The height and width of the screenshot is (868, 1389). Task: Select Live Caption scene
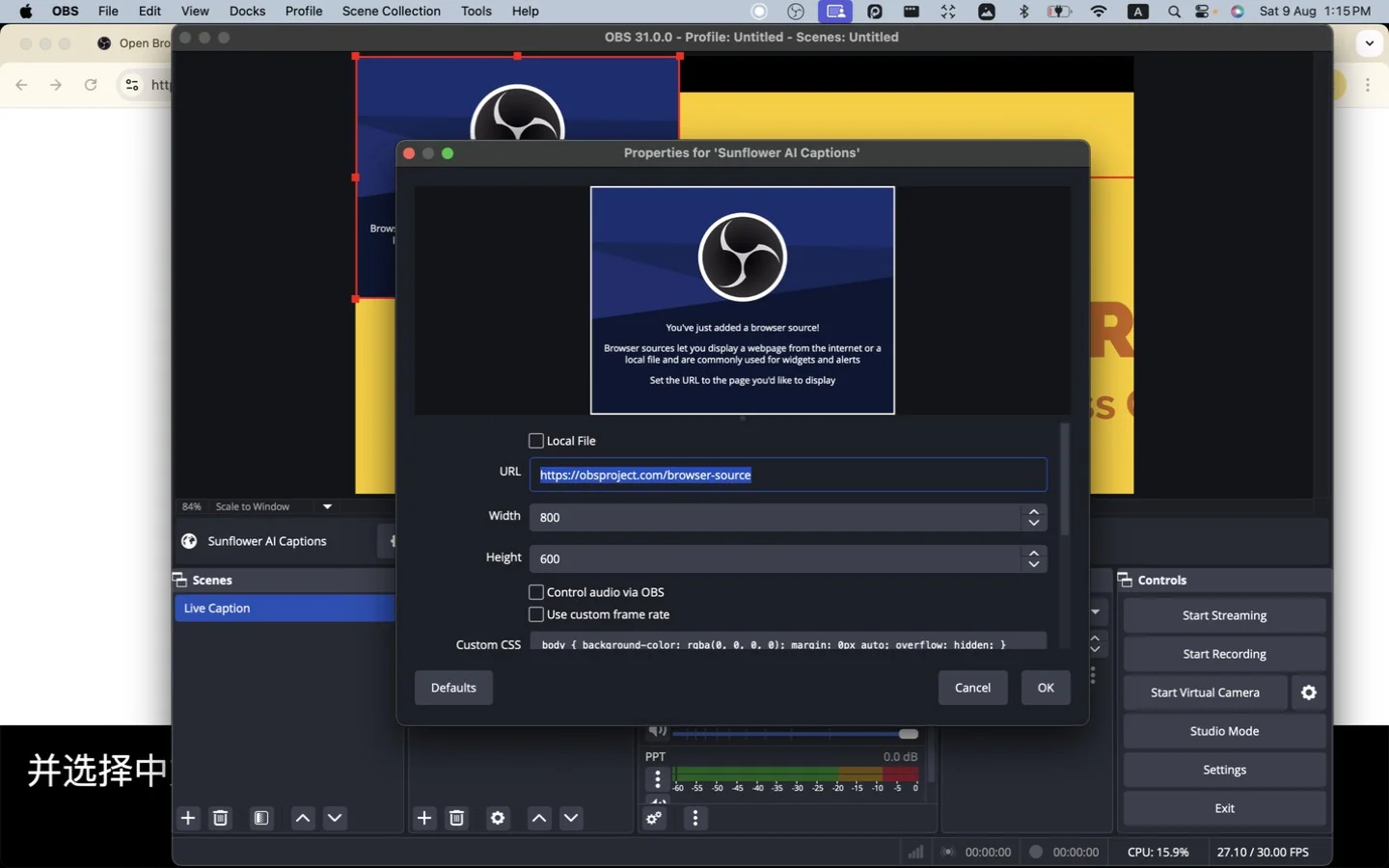(285, 609)
